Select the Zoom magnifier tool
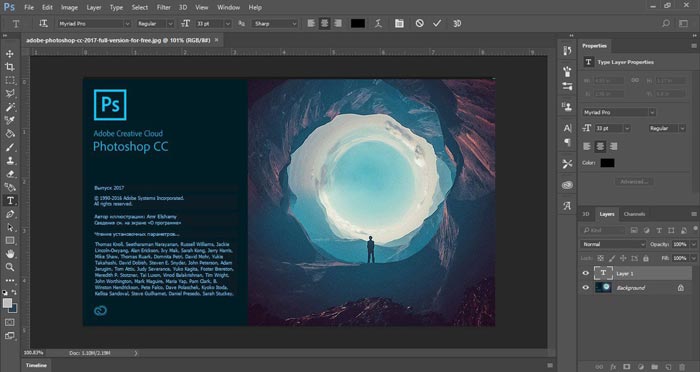This screenshot has height=372, width=700. (9, 267)
